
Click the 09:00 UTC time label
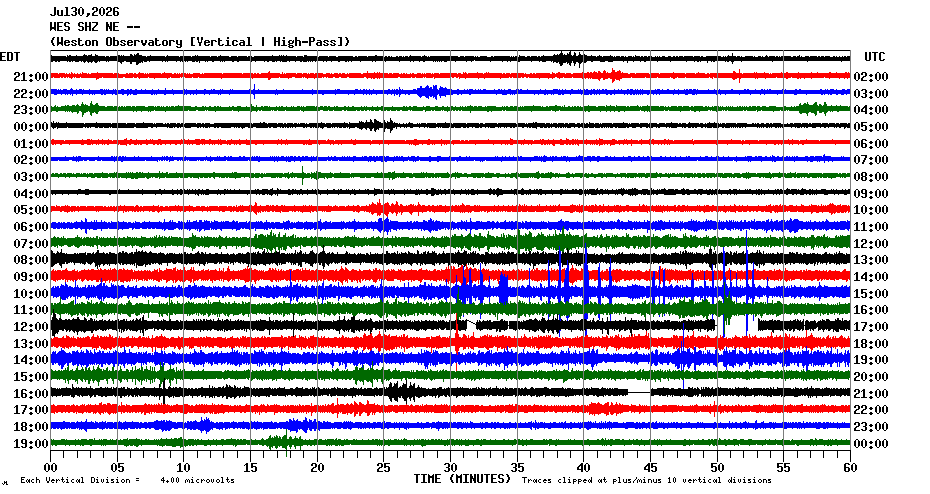(871, 193)
